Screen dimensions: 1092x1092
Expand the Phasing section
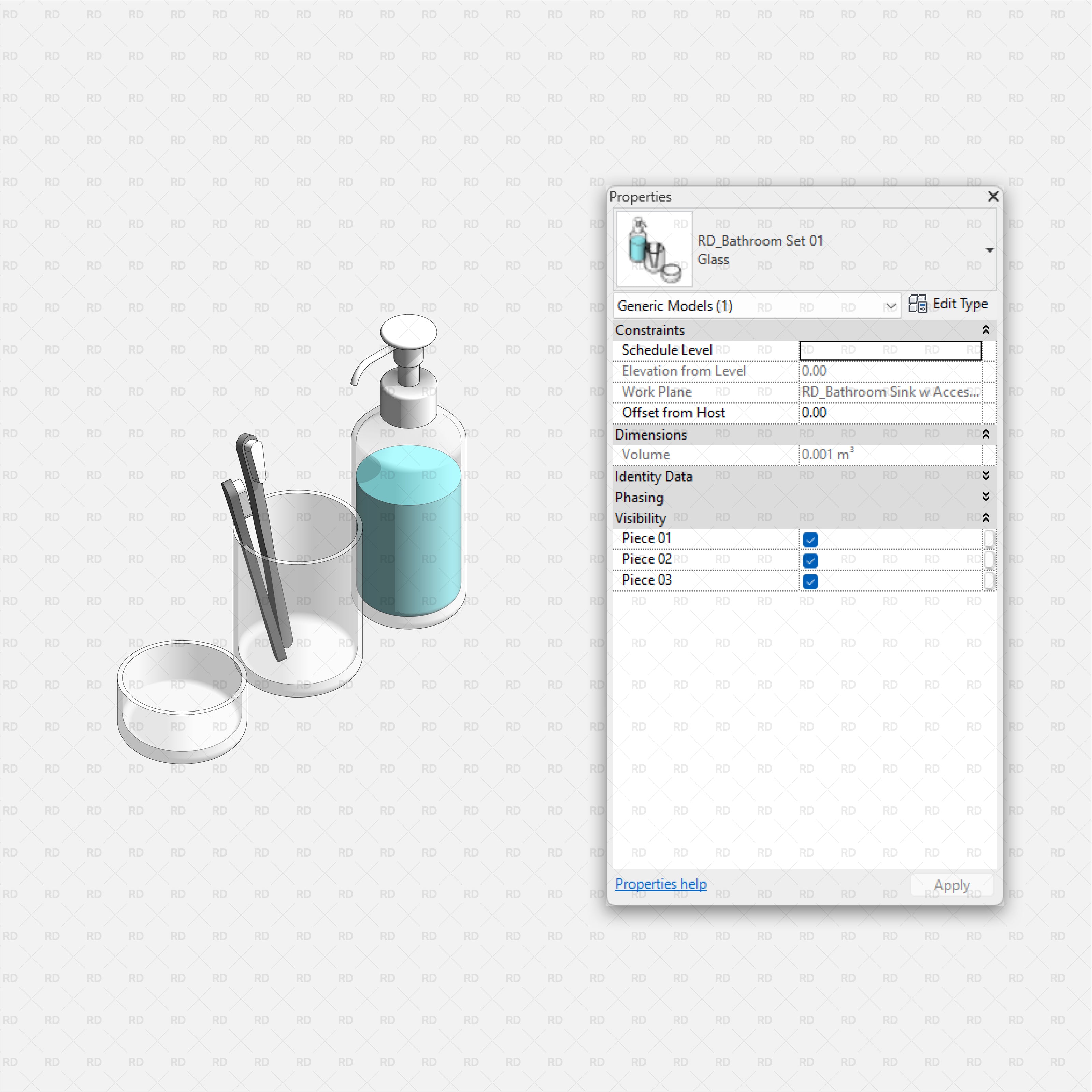pyautogui.click(x=985, y=497)
